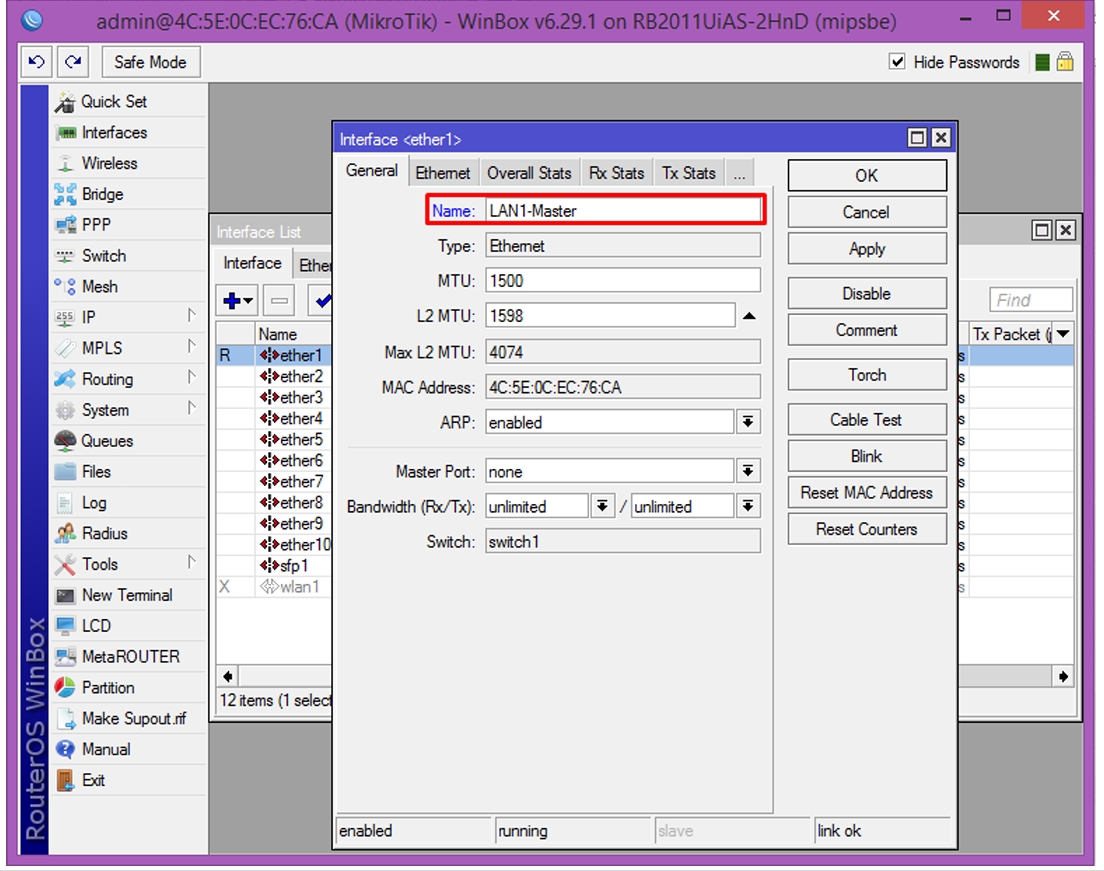
Task: Open the column selector dropdown in Interface List
Action: (x=1063, y=334)
